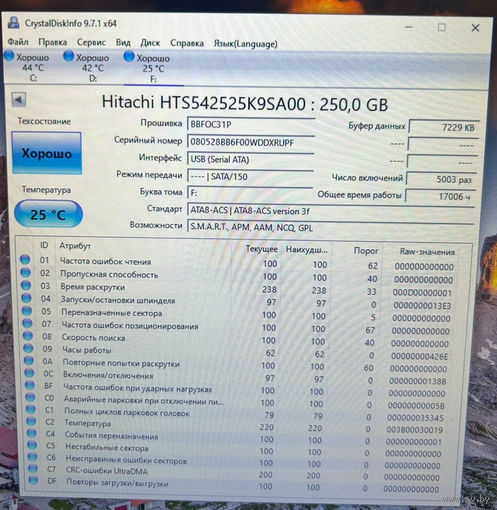
Task: Click Число включений value 5003 раз
Action: [x=442, y=179]
